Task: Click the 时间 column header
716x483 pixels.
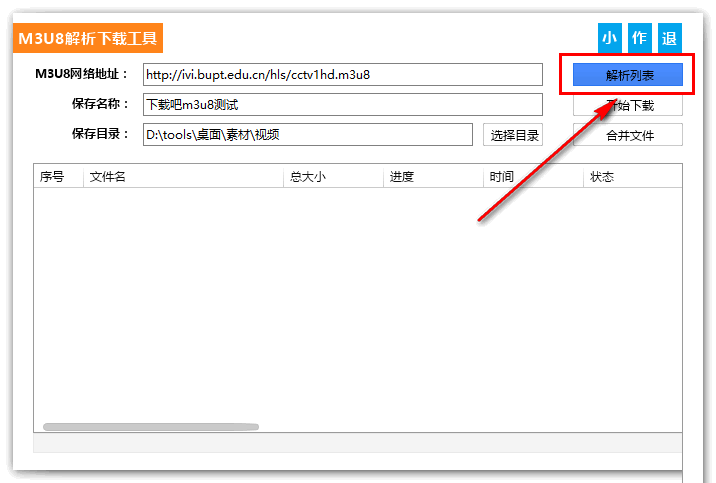Action: (533, 176)
